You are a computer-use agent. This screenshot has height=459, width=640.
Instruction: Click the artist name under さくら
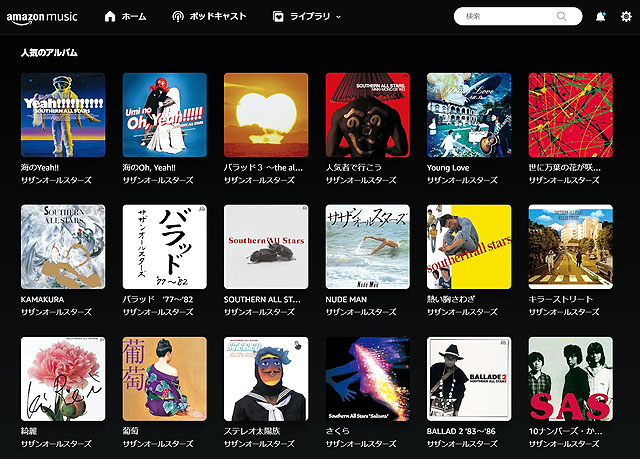[x=361, y=444]
